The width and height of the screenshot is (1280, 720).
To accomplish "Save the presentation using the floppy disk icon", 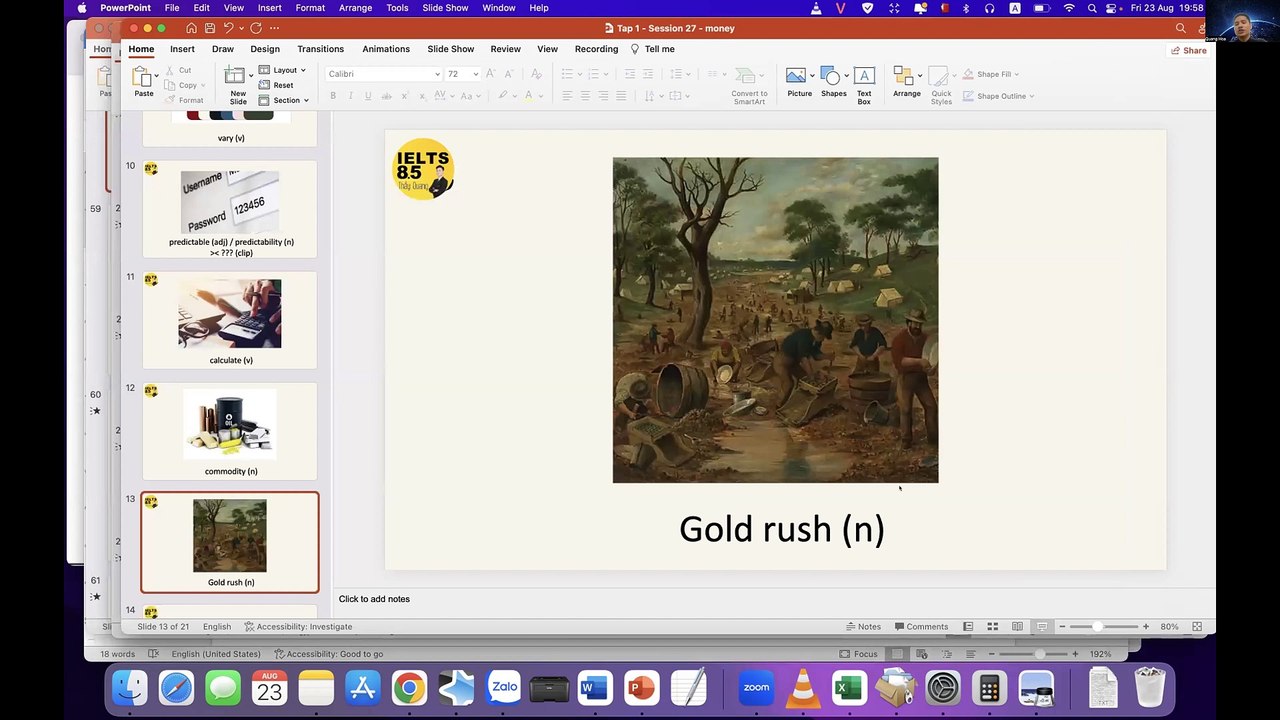I will click(209, 28).
